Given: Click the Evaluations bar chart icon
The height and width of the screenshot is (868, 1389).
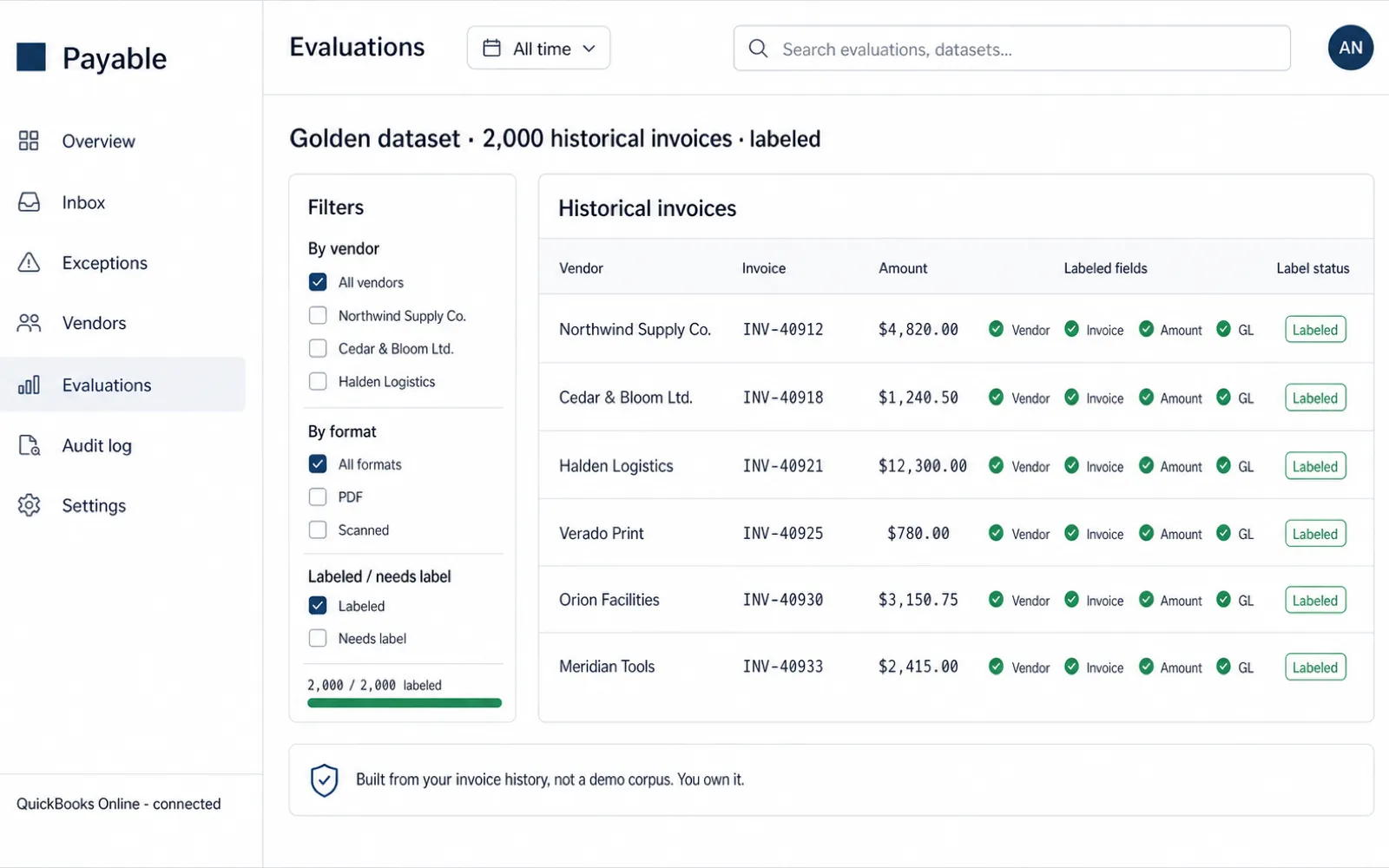Looking at the screenshot, I should tap(29, 385).
